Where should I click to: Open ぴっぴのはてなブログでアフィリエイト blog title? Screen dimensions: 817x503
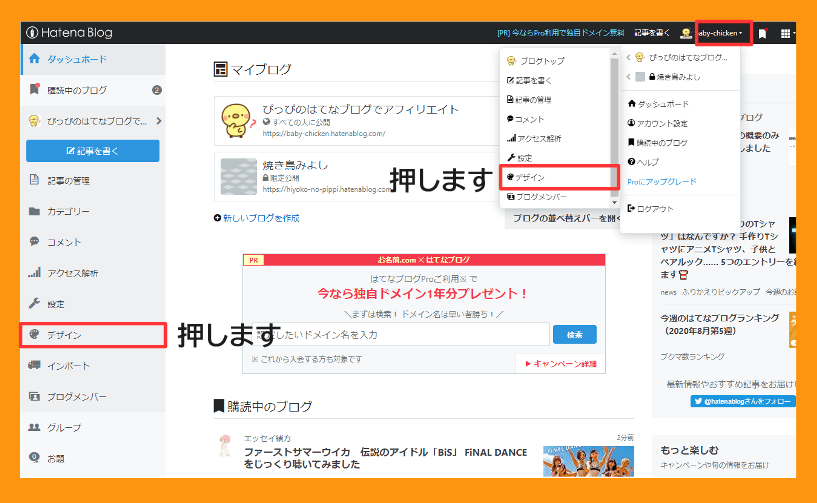point(361,109)
